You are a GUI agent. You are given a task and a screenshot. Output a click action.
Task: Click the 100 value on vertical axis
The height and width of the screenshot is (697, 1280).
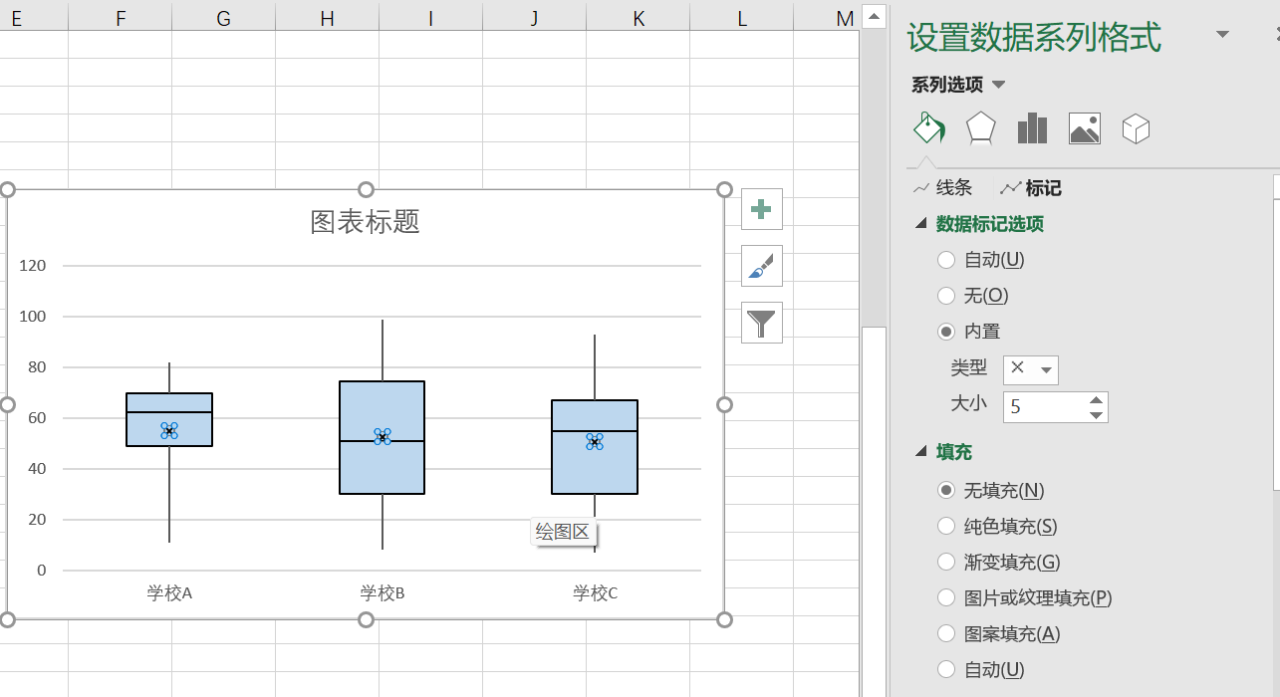(x=33, y=316)
